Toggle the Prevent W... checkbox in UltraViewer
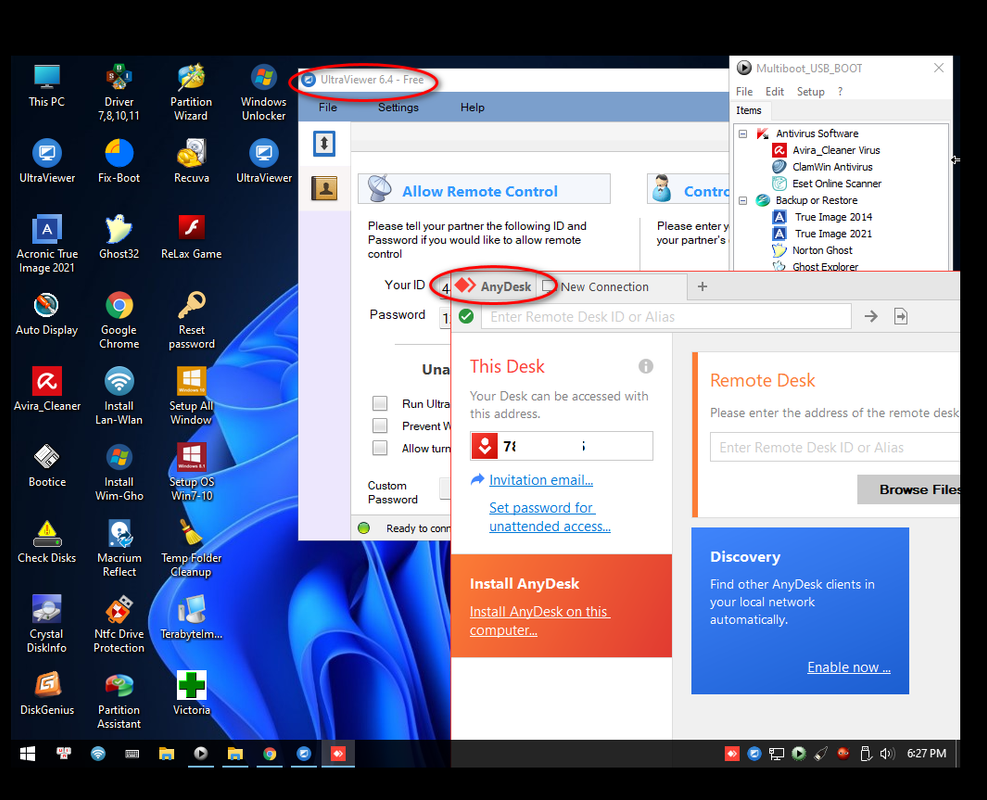This screenshot has width=987, height=800. point(380,425)
